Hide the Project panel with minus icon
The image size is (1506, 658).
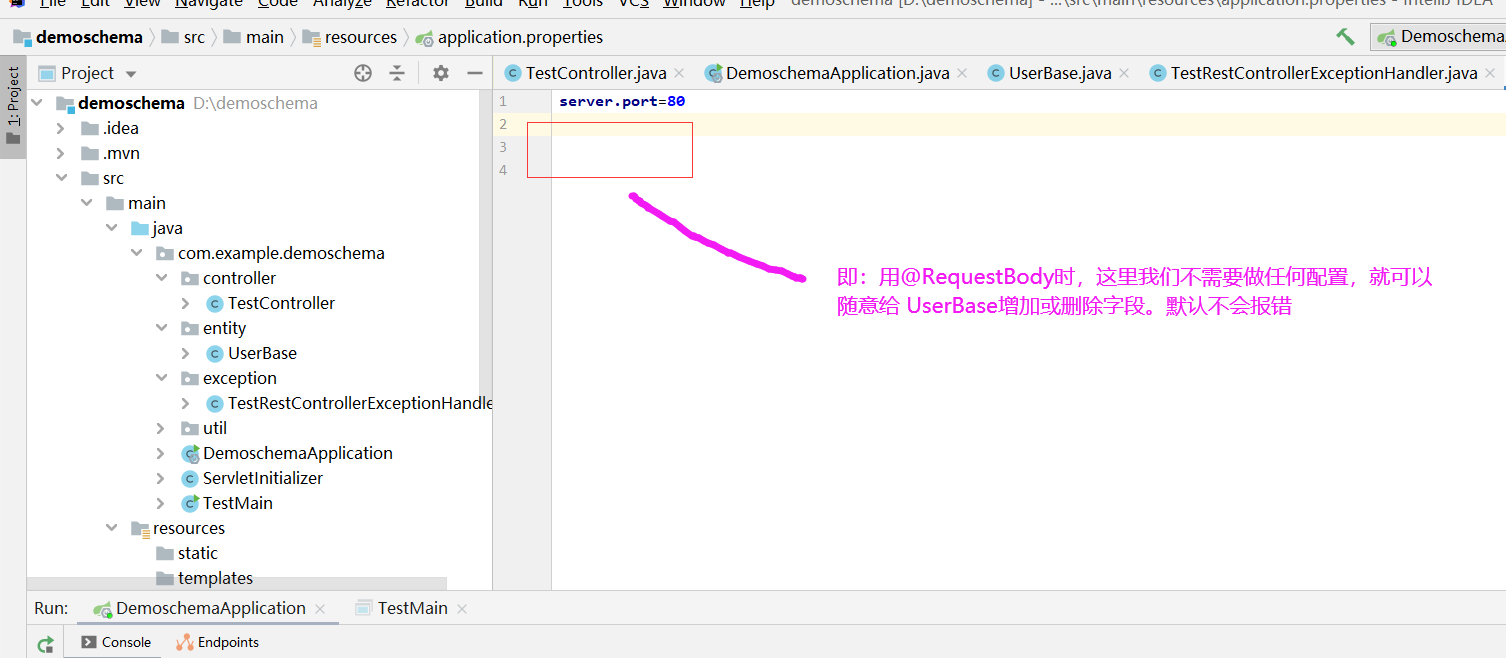coord(474,72)
